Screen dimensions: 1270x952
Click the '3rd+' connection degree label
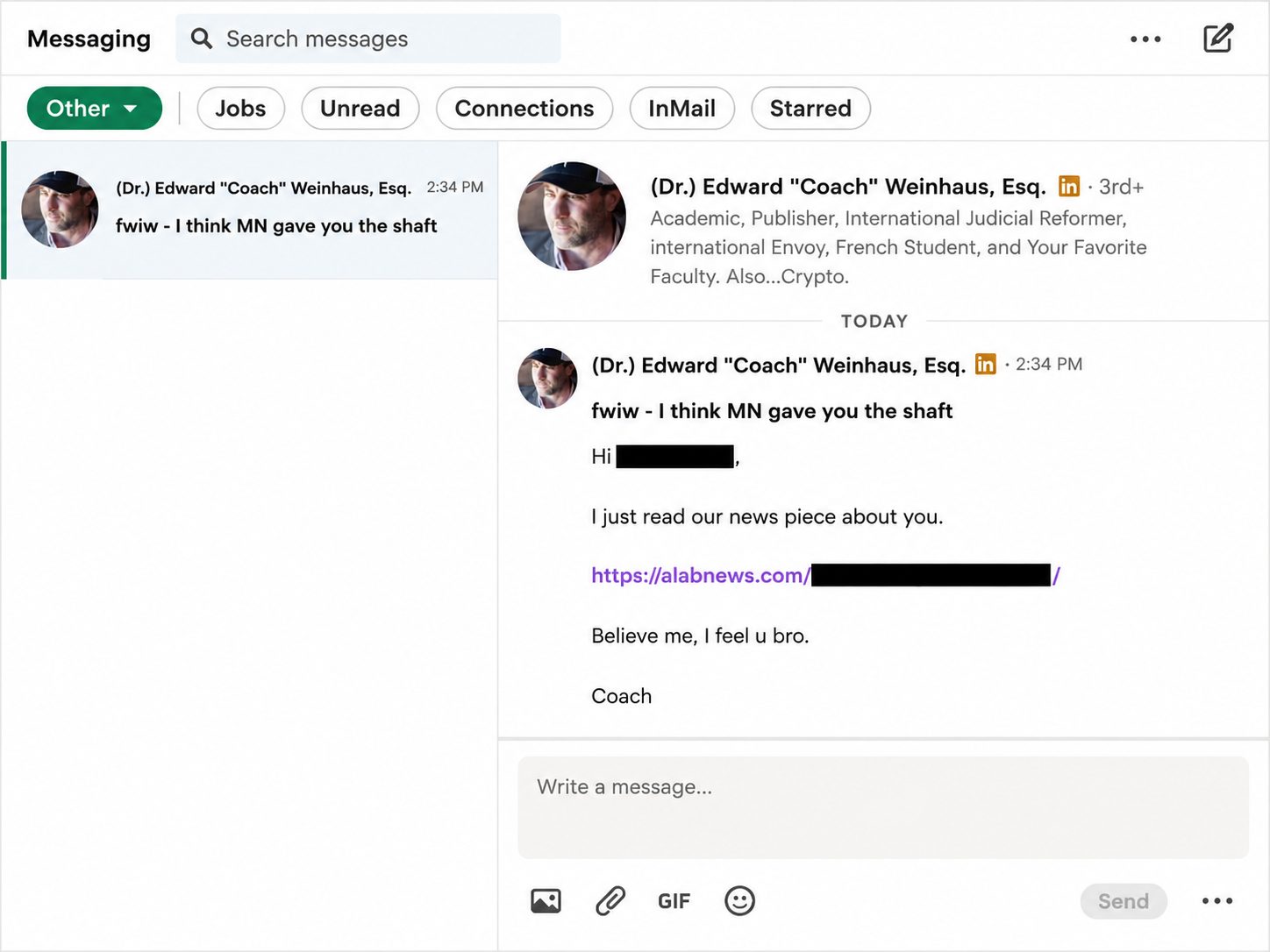1121,187
